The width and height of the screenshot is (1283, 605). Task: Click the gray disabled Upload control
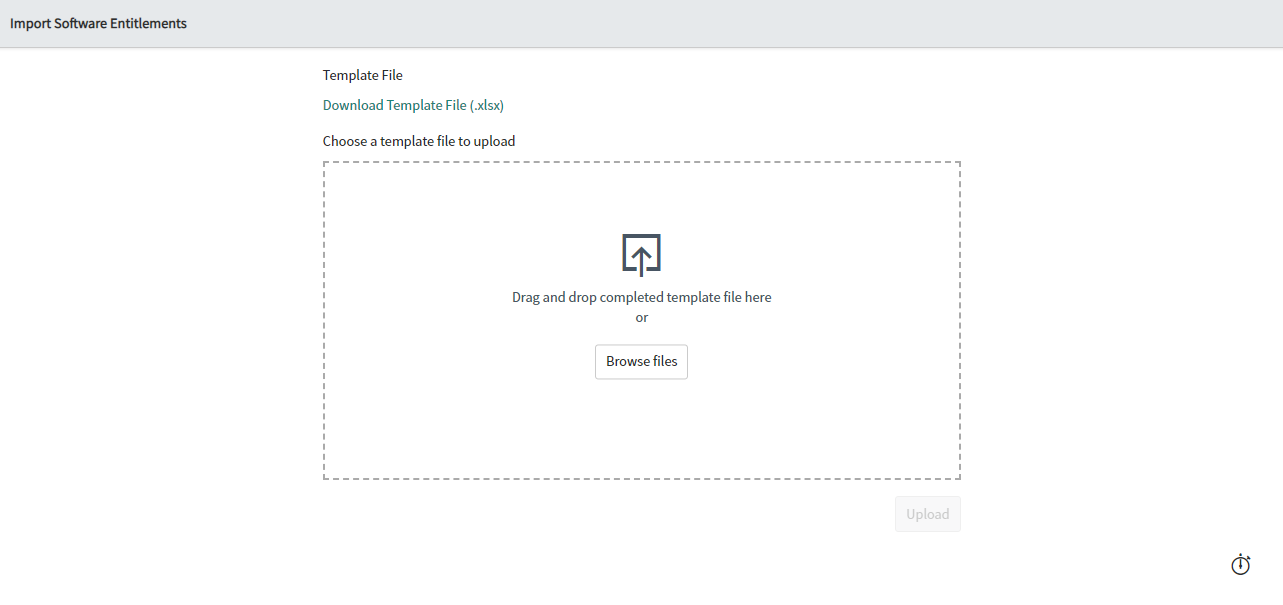click(x=927, y=513)
